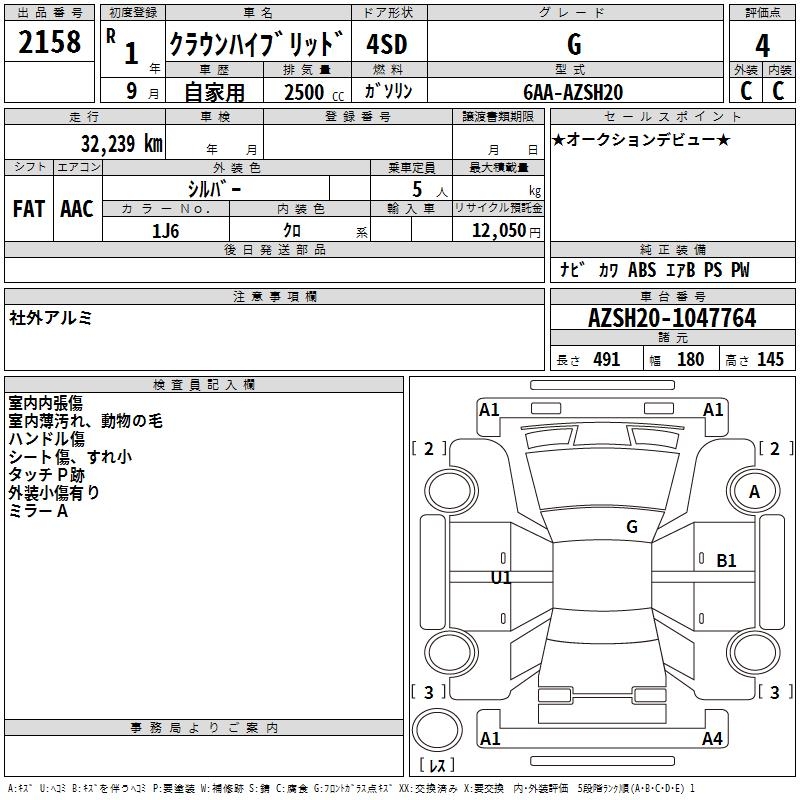The height and width of the screenshot is (800, 800).
Task: Click the spare tire circle above レス
Action: 437,730
